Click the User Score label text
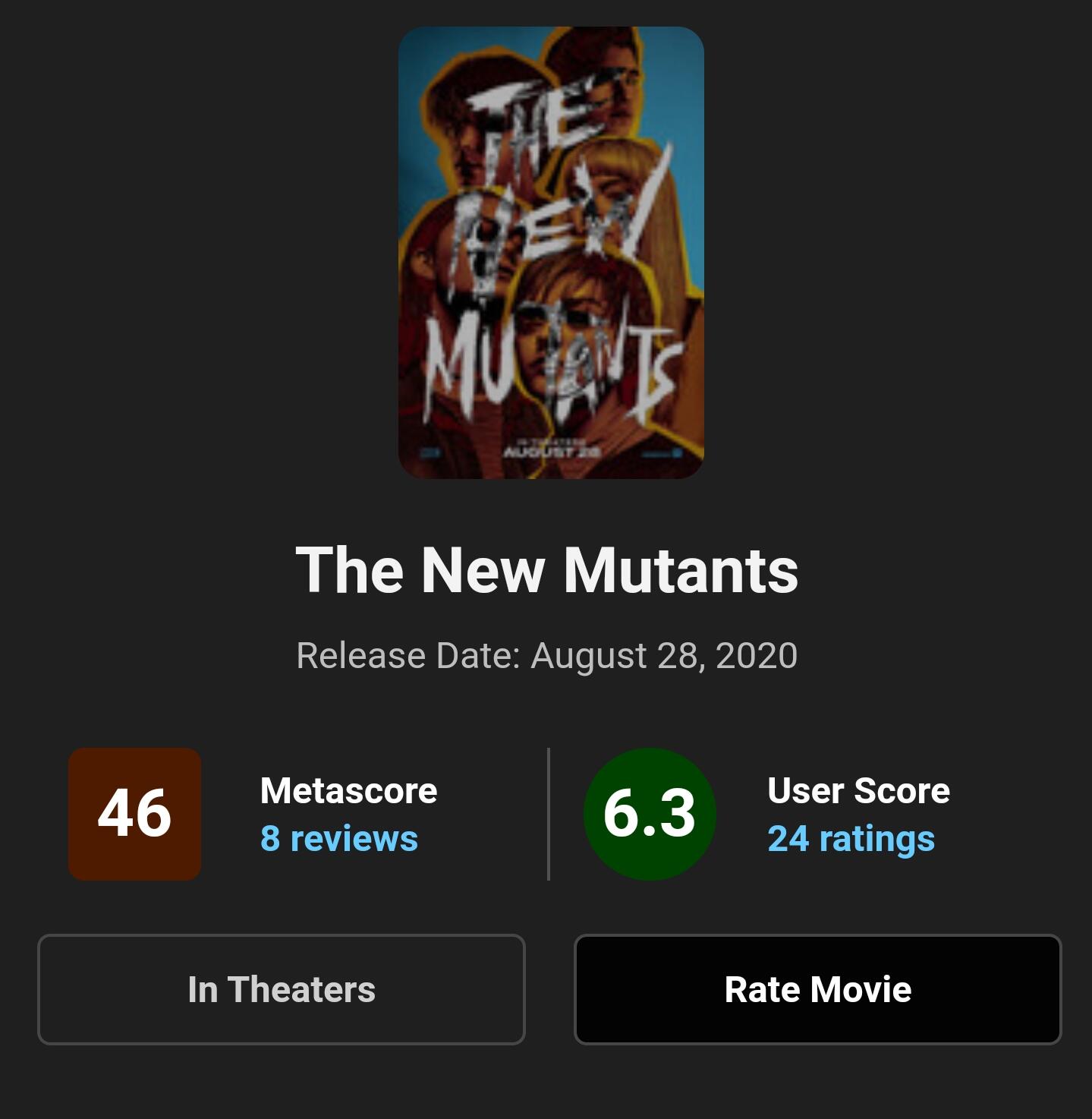This screenshot has width=1092, height=1119. click(858, 790)
